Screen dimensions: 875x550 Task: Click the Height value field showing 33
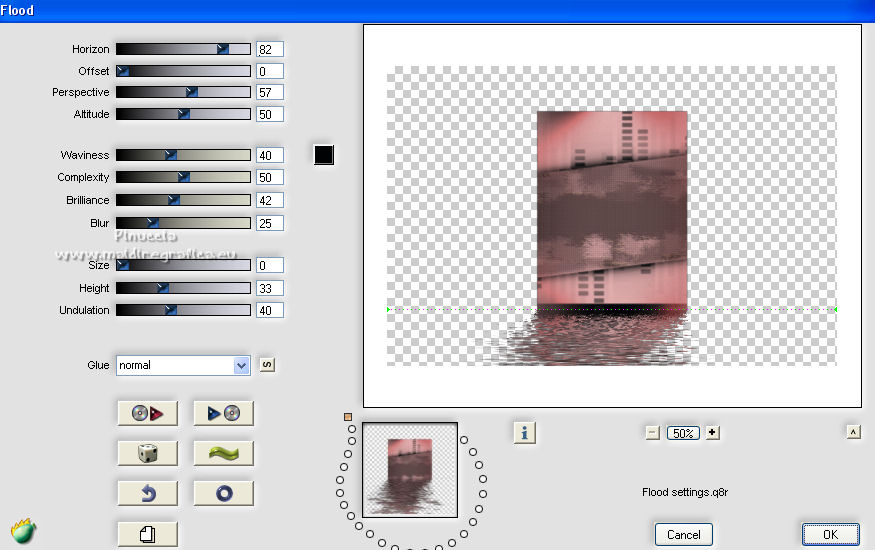(270, 288)
